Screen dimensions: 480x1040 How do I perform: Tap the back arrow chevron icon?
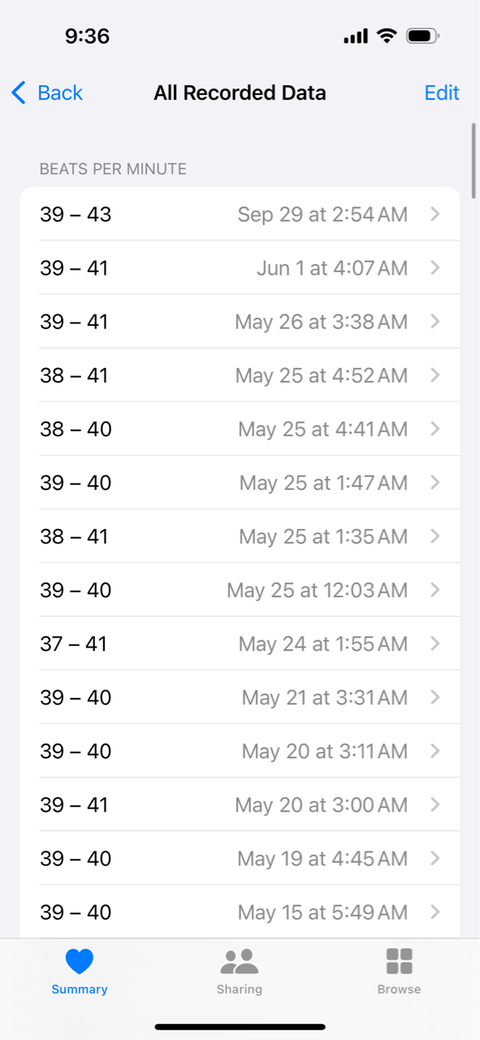[19, 93]
